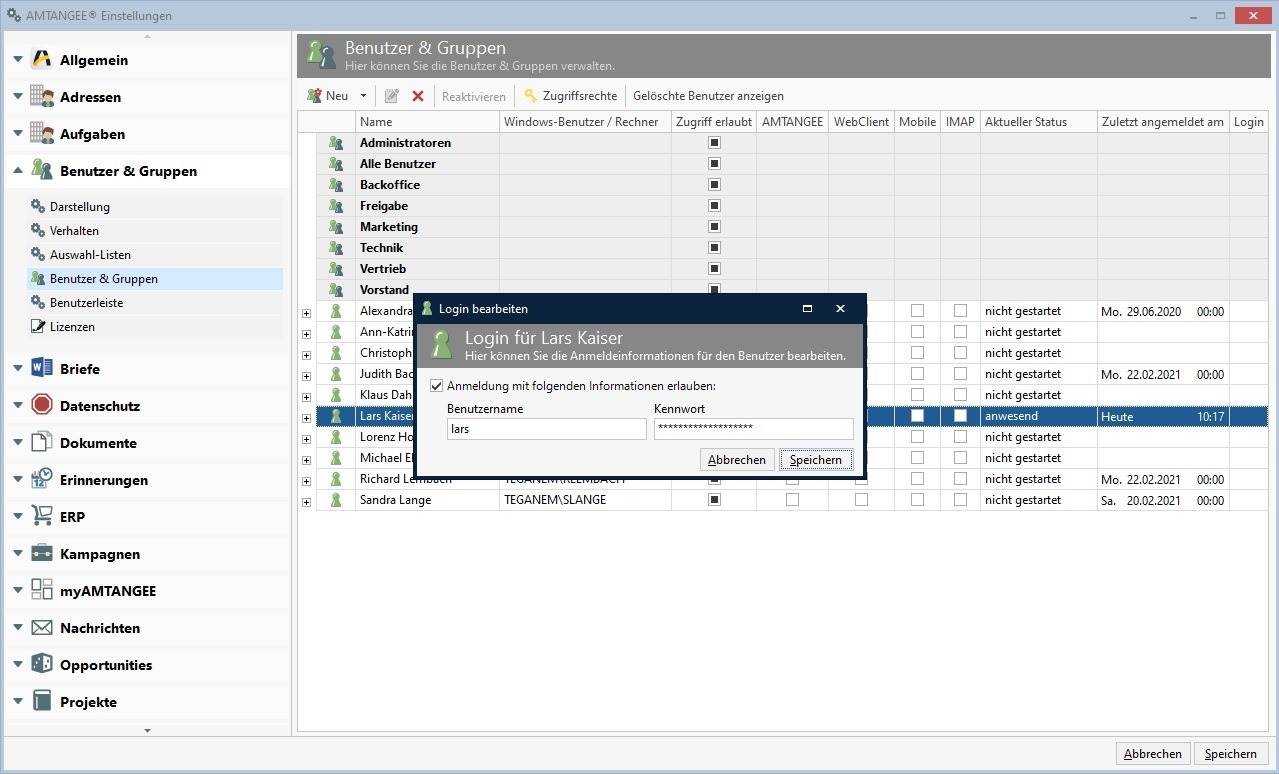Click the Kampagnen briefcase icon
This screenshot has width=1279, height=774.
[41, 553]
